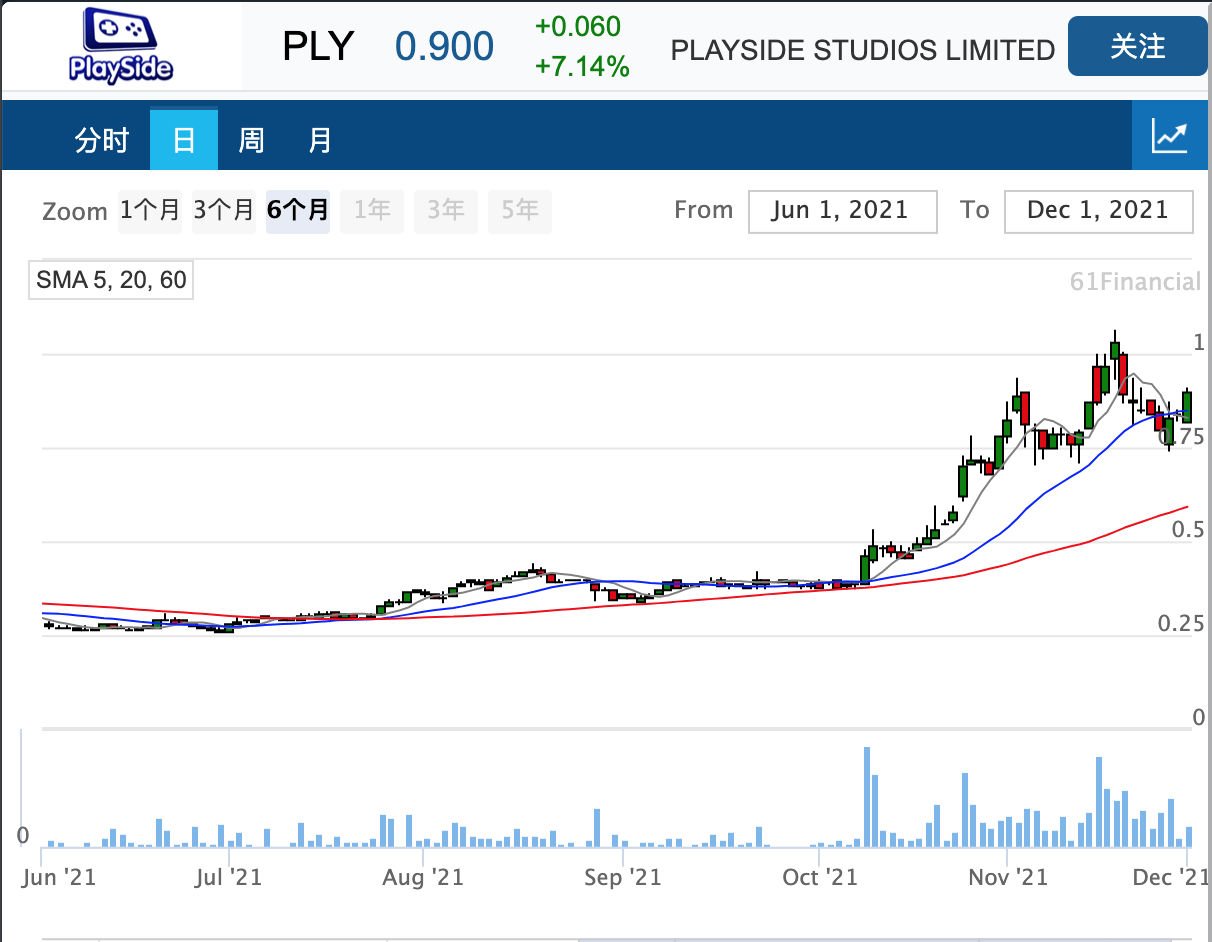Viewport: 1212px width, 942px height.
Task: Switch to the 月 monthly tab
Action: (x=319, y=140)
